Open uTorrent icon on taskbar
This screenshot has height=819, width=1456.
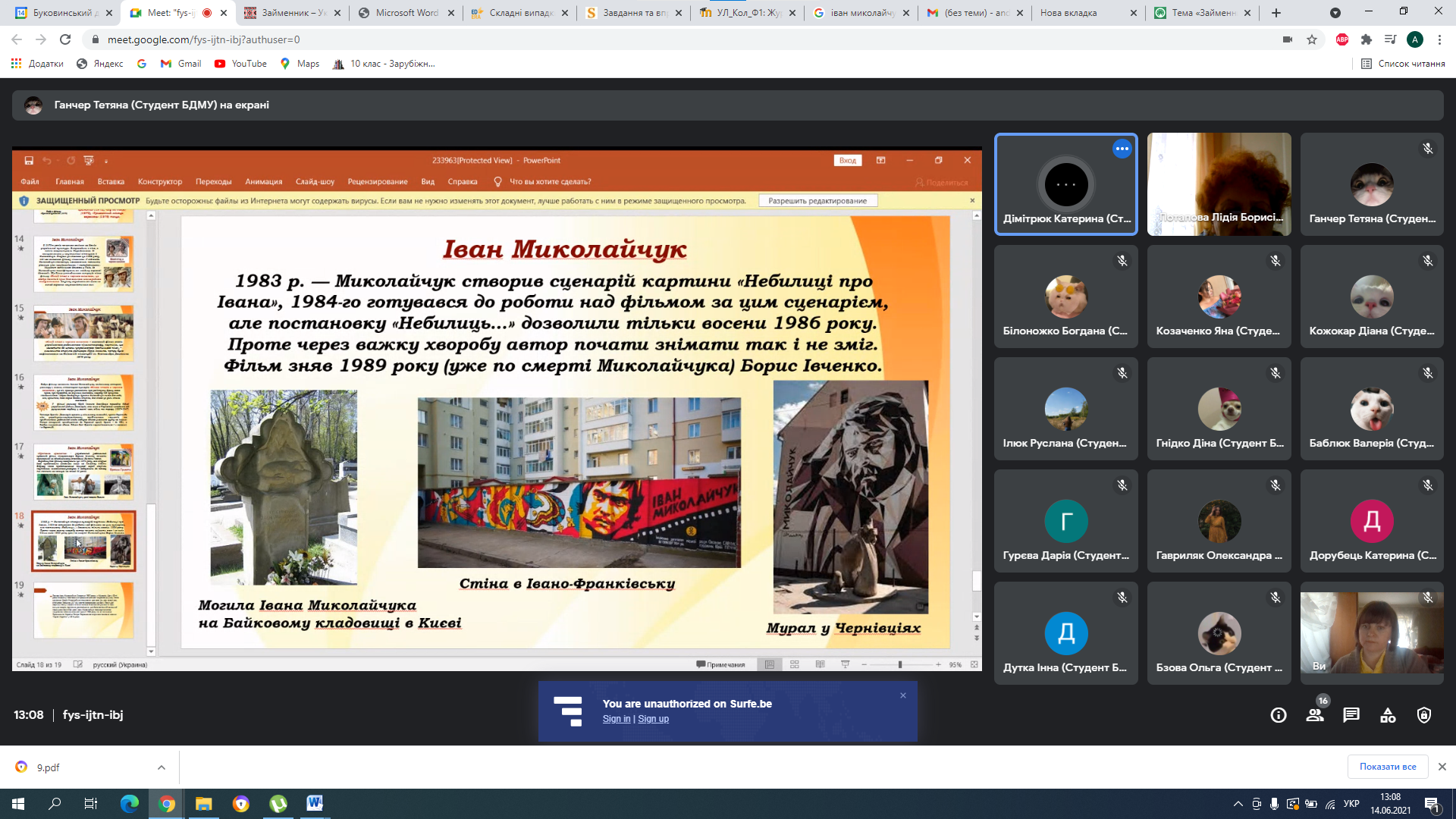[278, 804]
